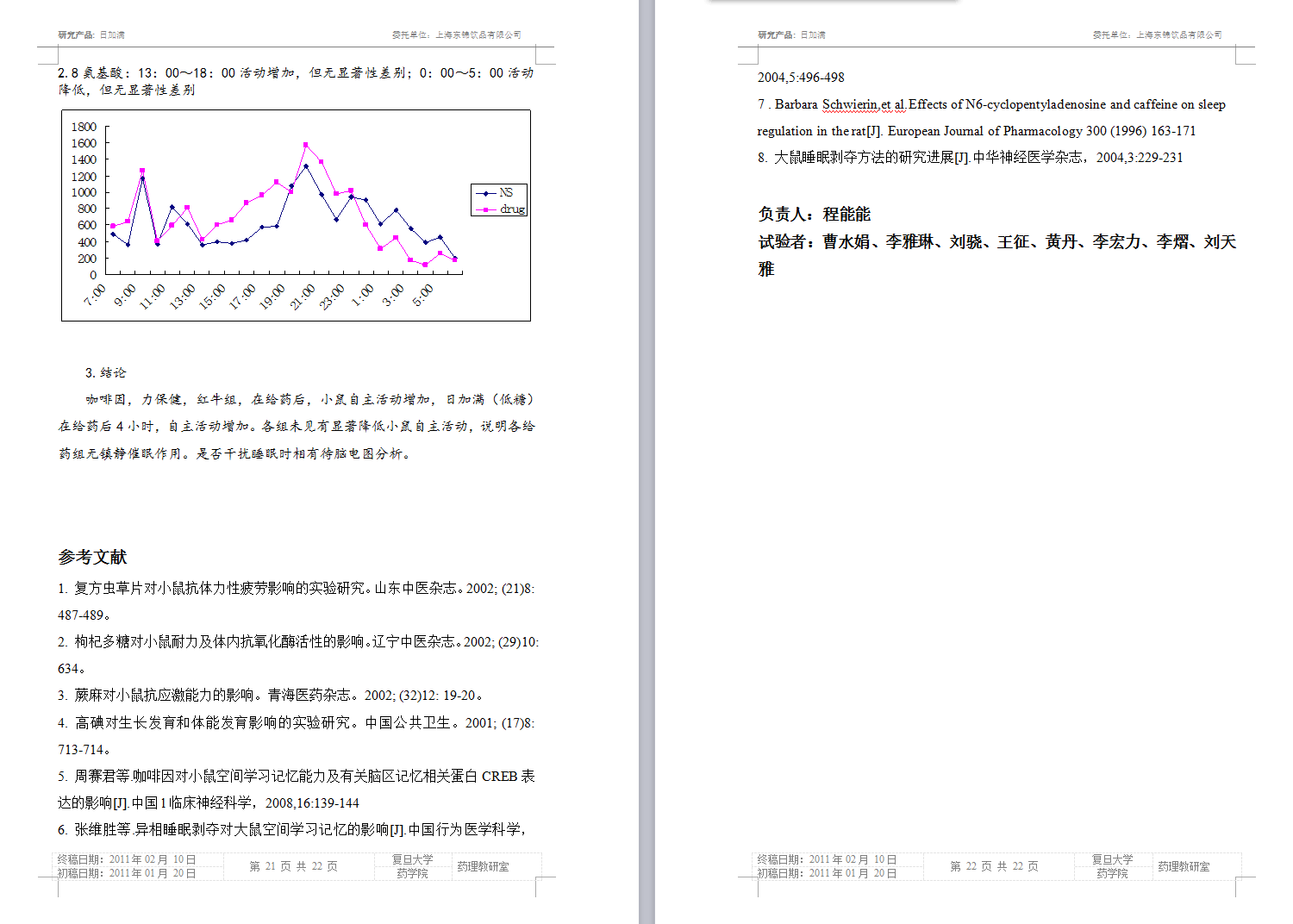Click '初稿日期: 2011年01月20日' on page 21 footer
The image size is (1293, 924).
click(127, 873)
